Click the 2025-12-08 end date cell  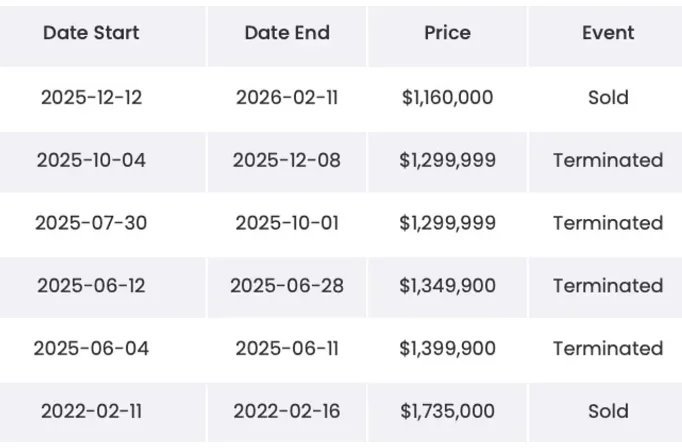tap(287, 160)
